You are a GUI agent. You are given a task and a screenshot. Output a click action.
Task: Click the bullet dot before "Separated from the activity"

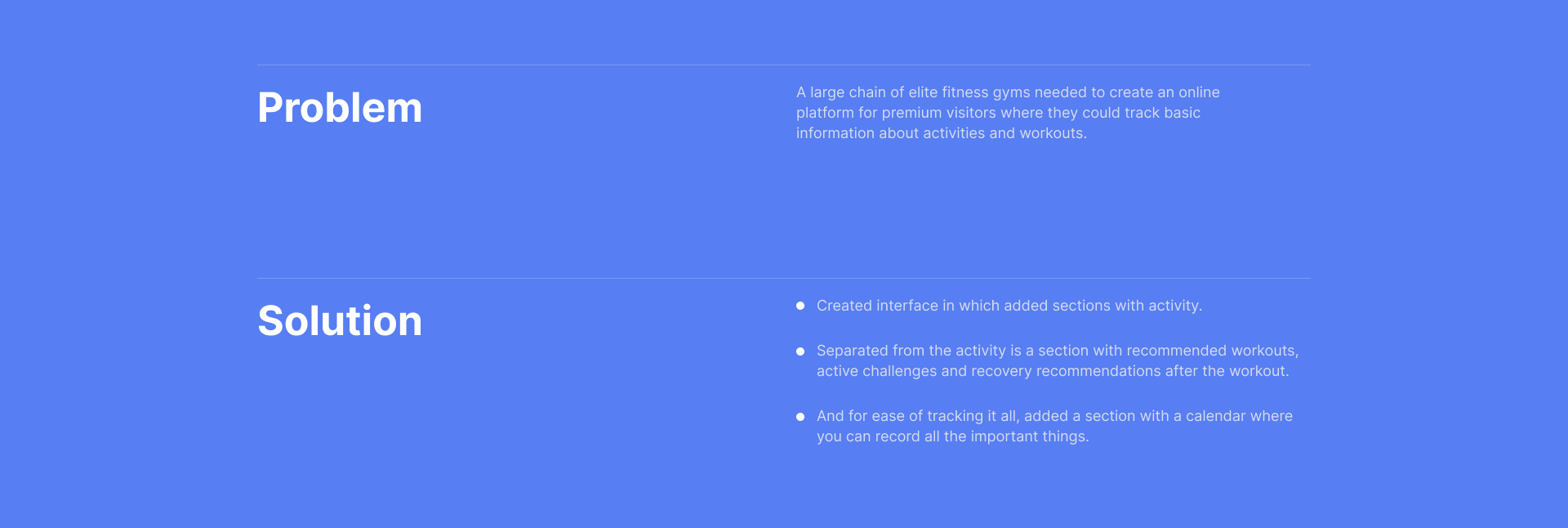click(800, 351)
